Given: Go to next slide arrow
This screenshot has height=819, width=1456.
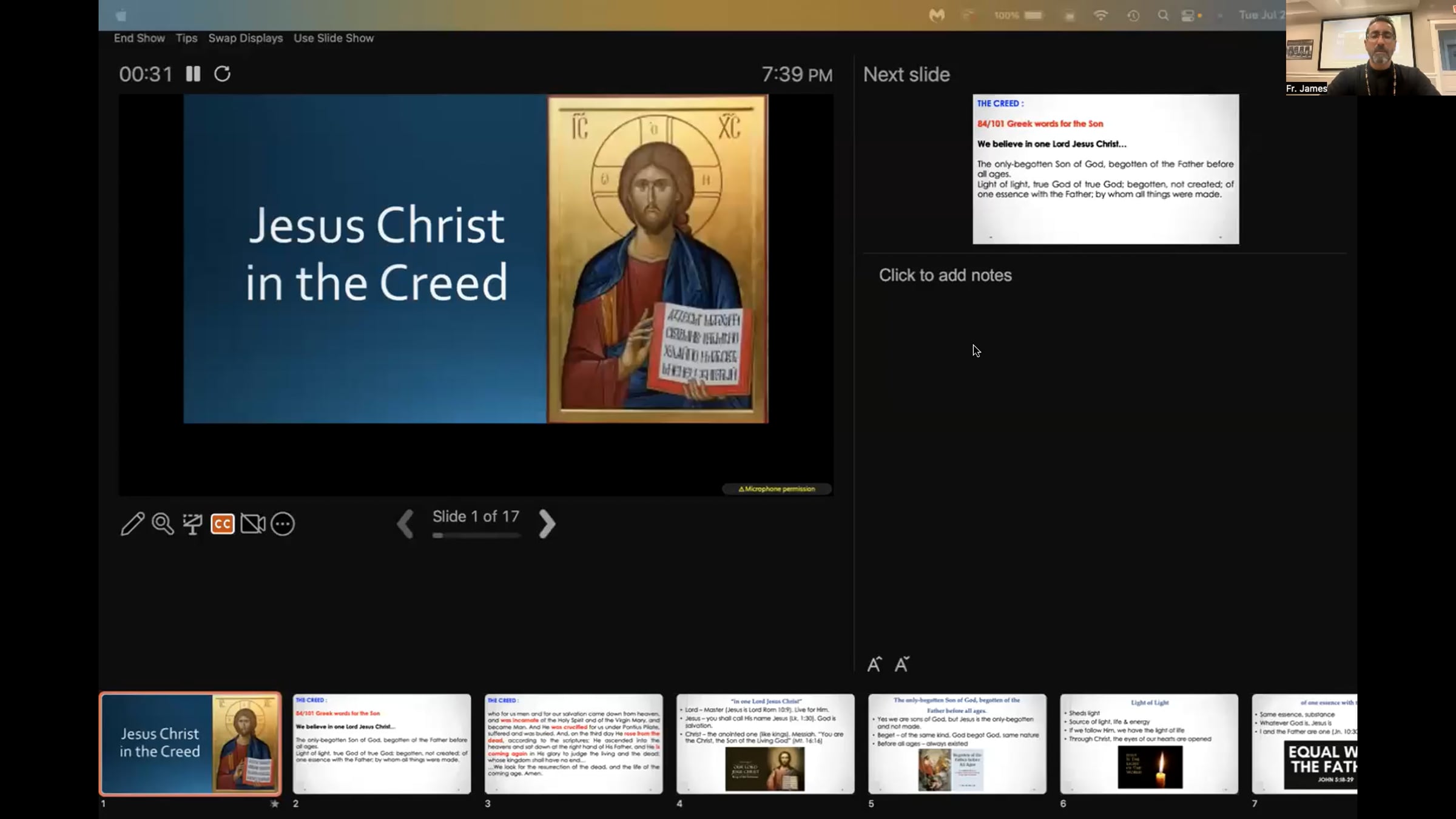Looking at the screenshot, I should 547,524.
